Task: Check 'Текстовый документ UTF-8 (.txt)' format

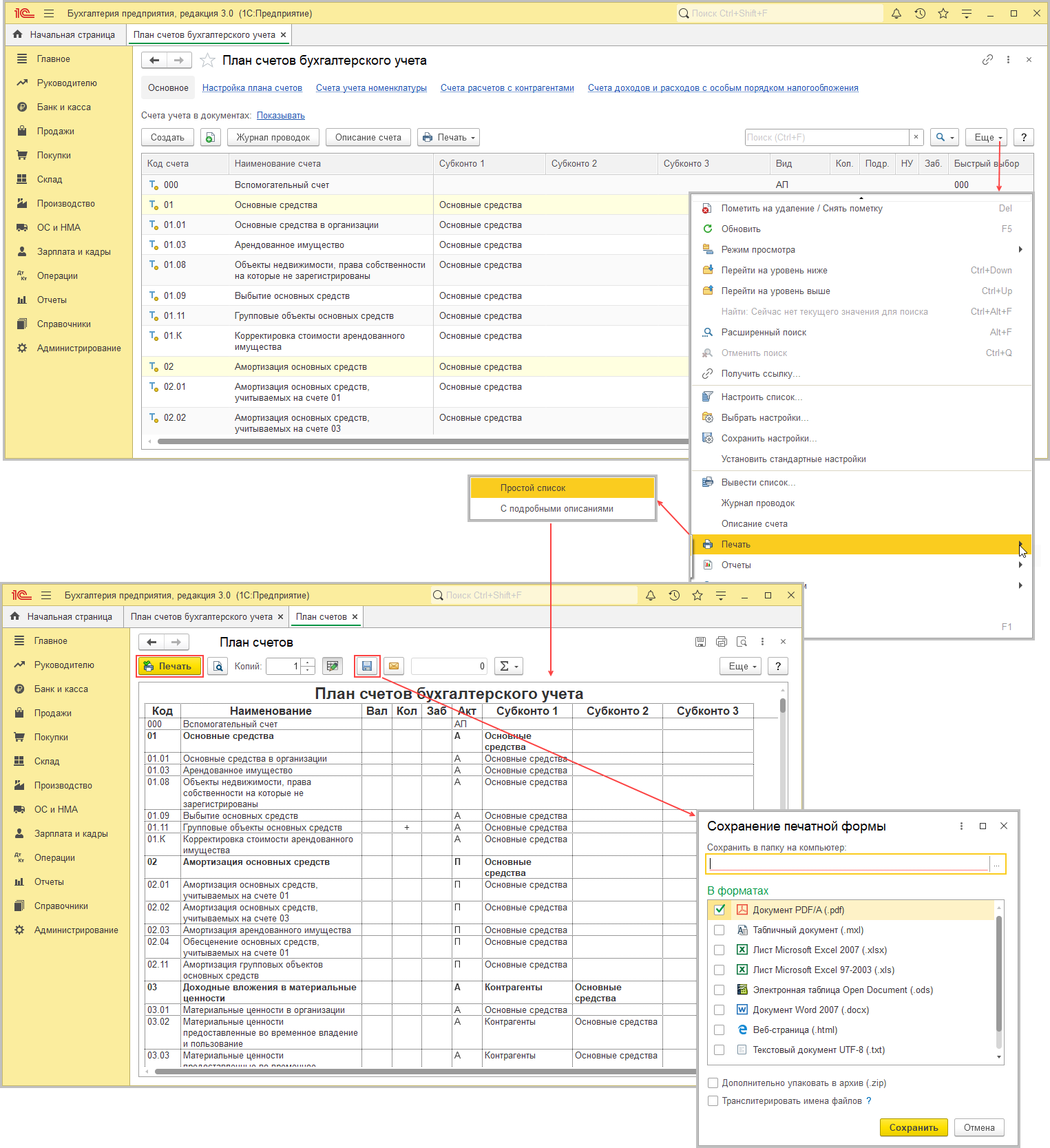Action: click(x=720, y=1050)
